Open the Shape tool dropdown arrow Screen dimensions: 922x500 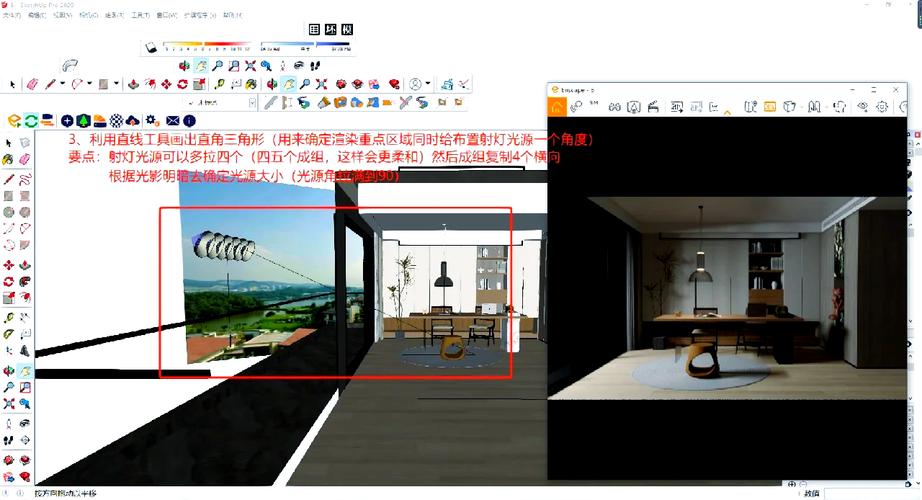(x=116, y=84)
